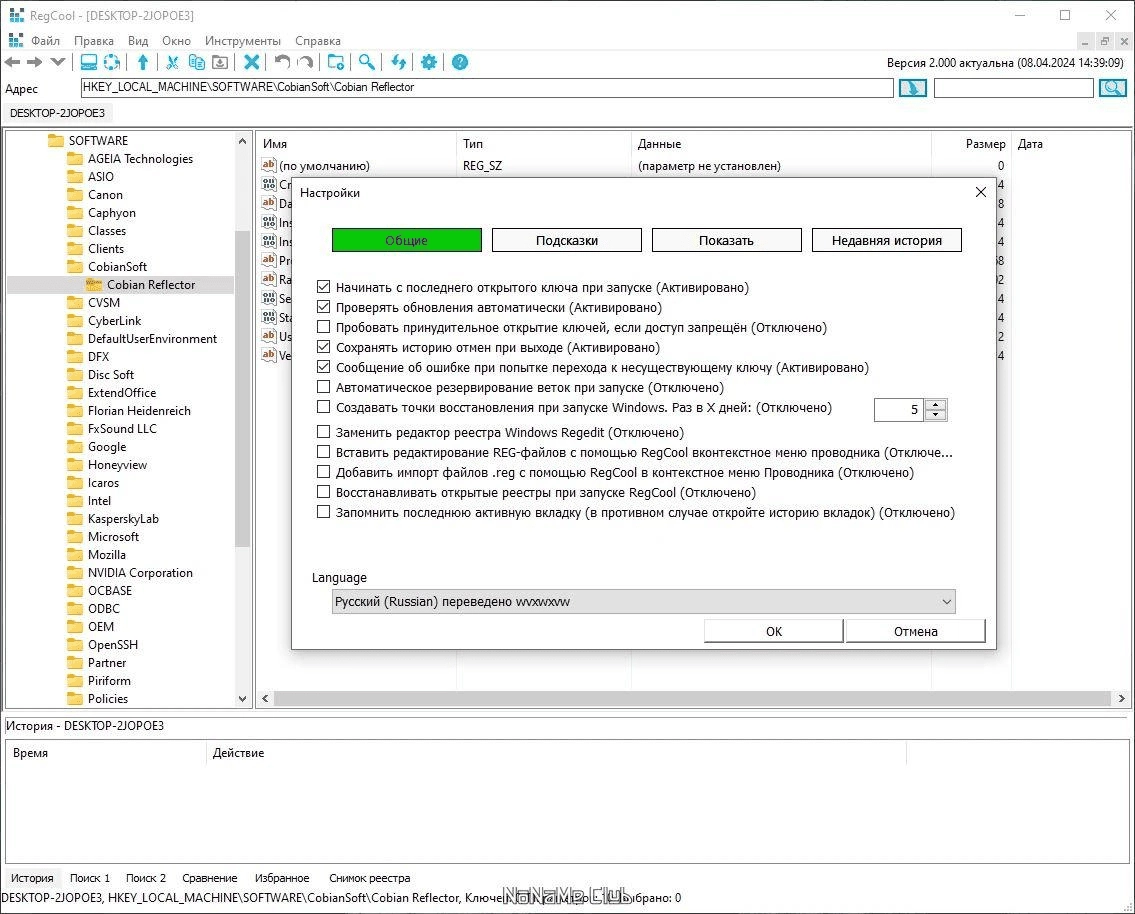Screen dimensions: 1135x914
Task: Click the Go button beside address bar
Action: click(x=913, y=88)
